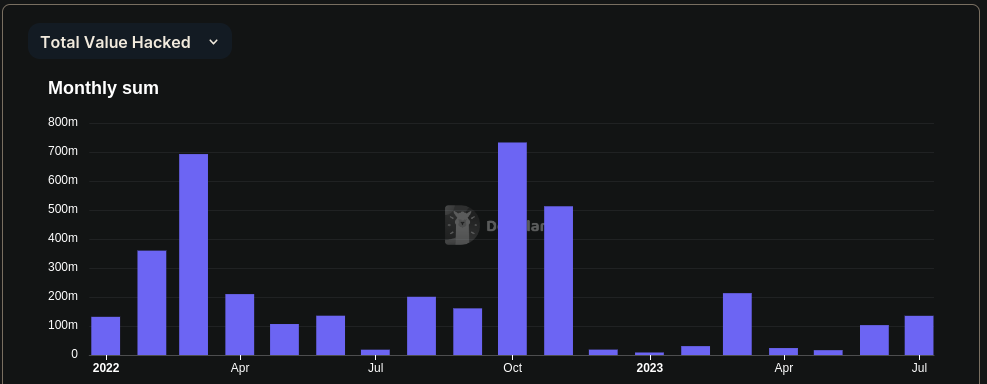
Task: Click the September 2022 bar
Action: point(468,332)
